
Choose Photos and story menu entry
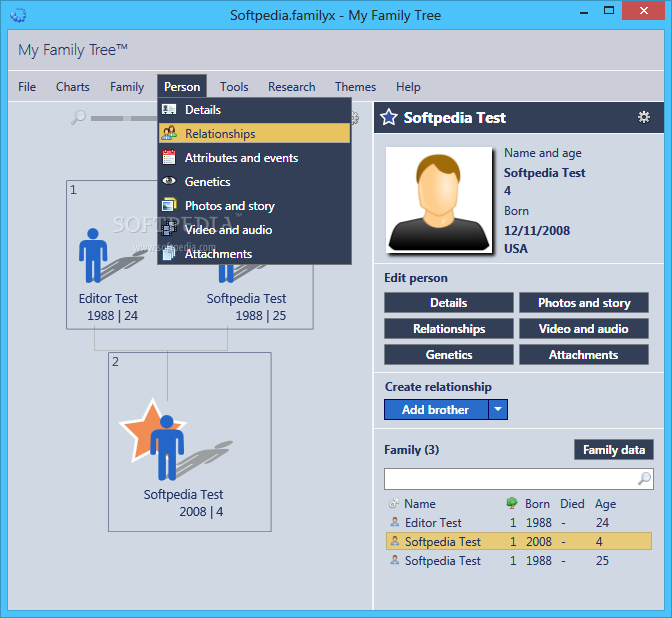pyautogui.click(x=255, y=205)
